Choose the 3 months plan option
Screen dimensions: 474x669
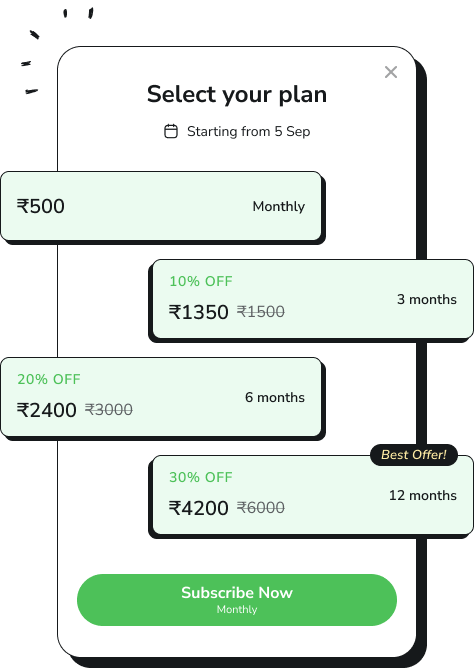313,299
